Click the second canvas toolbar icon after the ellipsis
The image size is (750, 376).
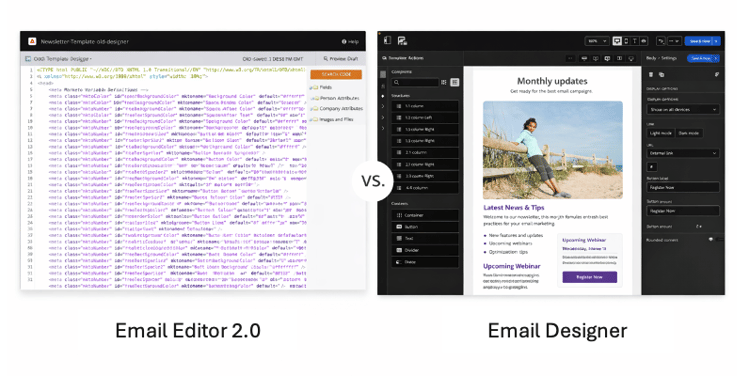point(596,58)
